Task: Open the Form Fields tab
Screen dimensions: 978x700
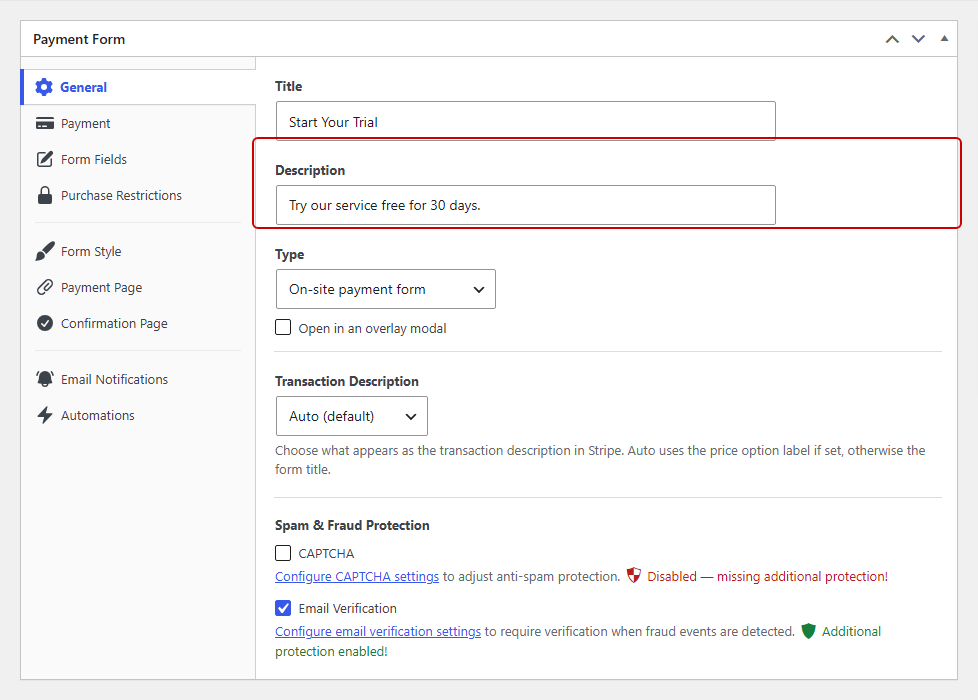Action: pyautogui.click(x=138, y=160)
